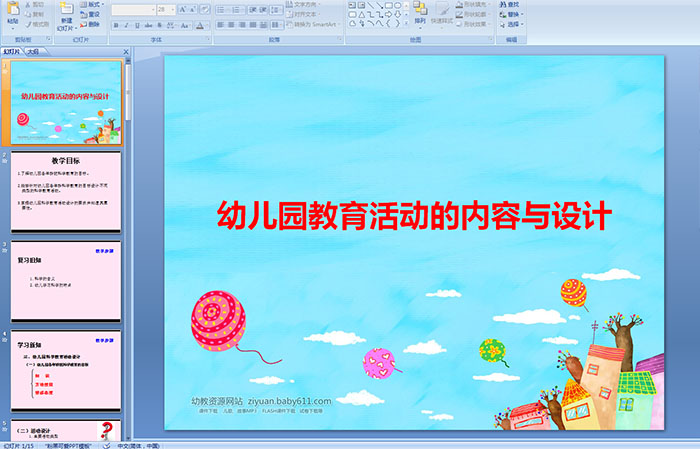The image size is (700, 449).
Task: Click the thumbnail pane vertical scrollbar
Action: [128, 250]
